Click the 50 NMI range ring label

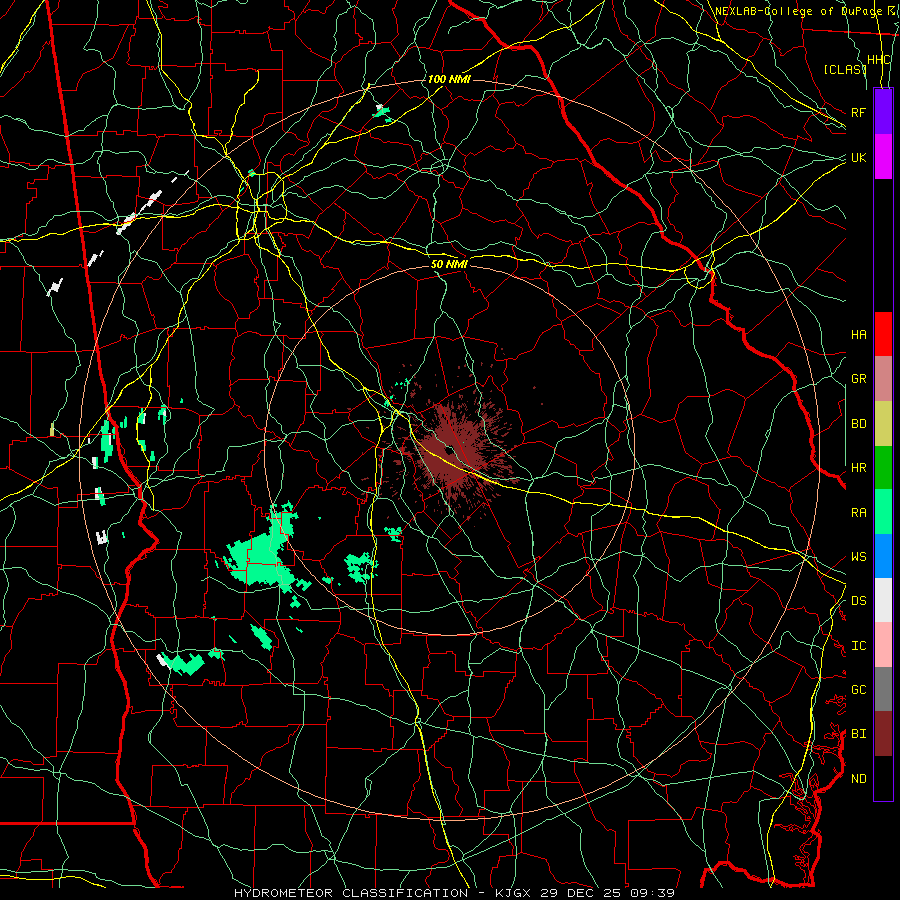(449, 264)
